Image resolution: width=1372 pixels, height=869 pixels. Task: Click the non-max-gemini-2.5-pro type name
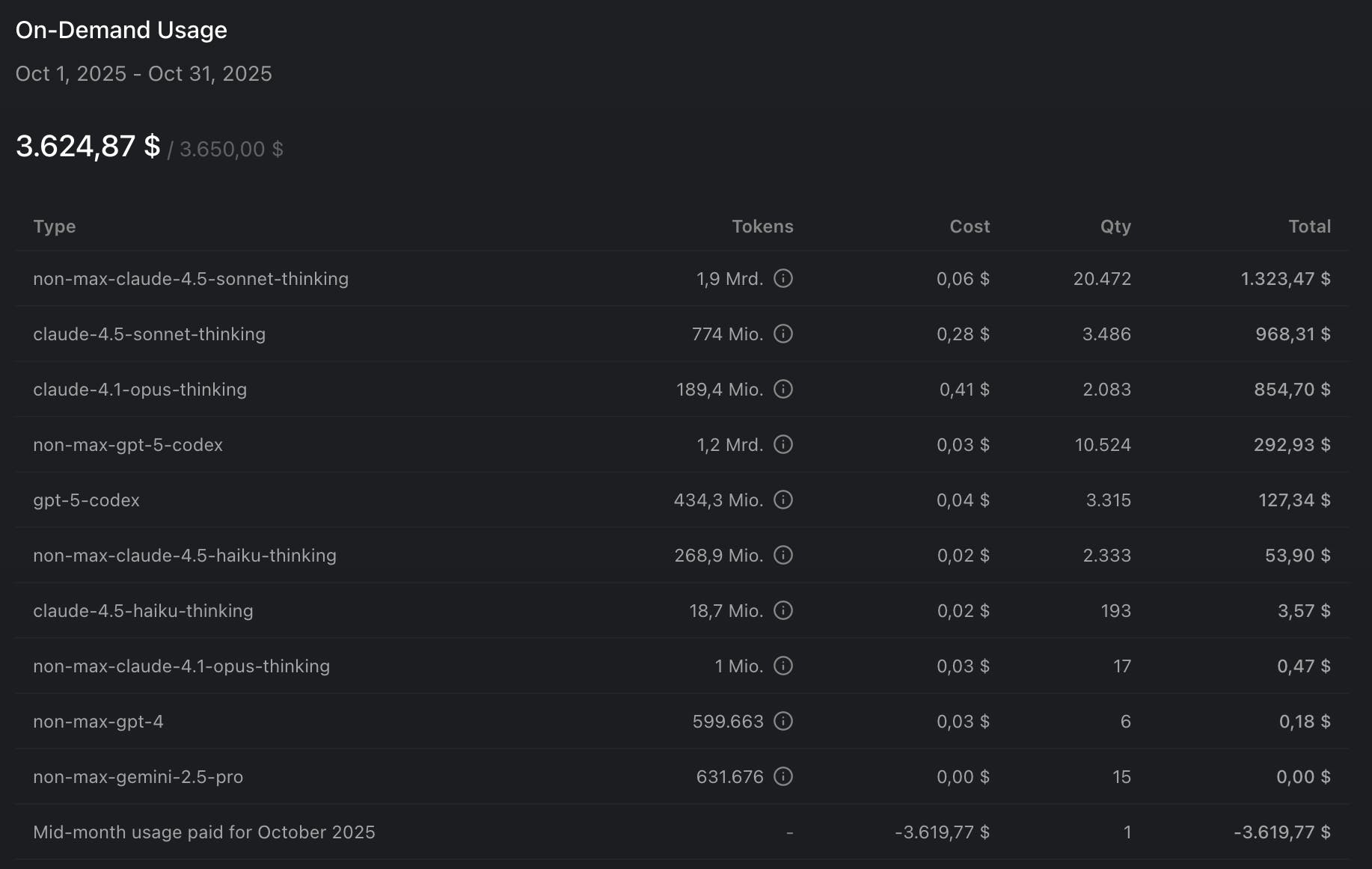[x=138, y=776]
